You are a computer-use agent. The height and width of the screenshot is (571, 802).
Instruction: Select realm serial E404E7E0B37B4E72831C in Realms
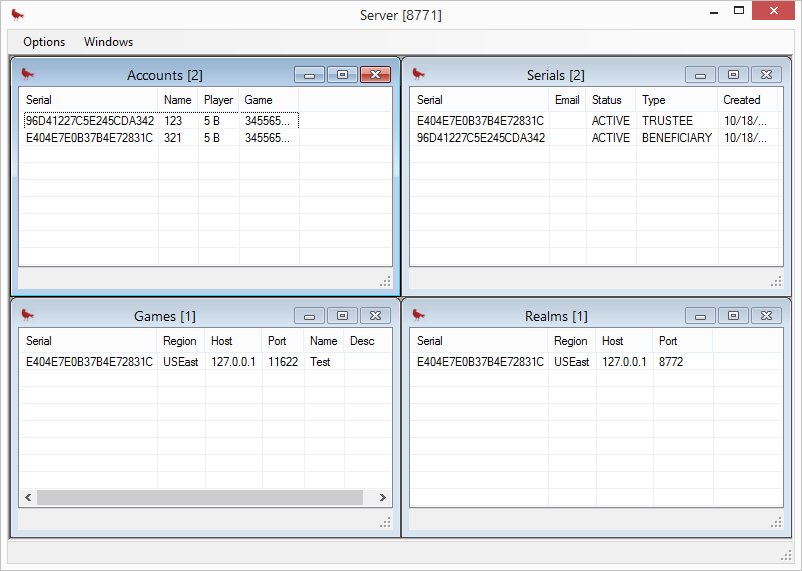tap(480, 362)
